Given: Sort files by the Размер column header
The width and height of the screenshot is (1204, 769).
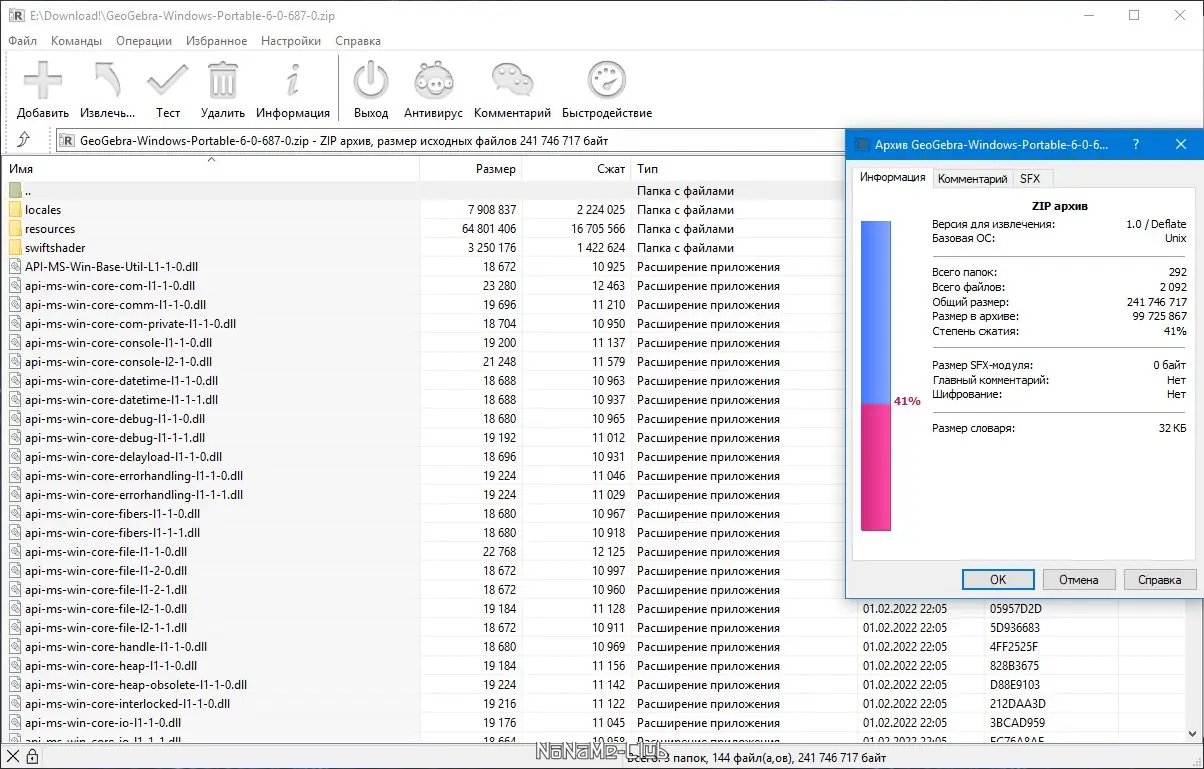Looking at the screenshot, I should [x=495, y=169].
